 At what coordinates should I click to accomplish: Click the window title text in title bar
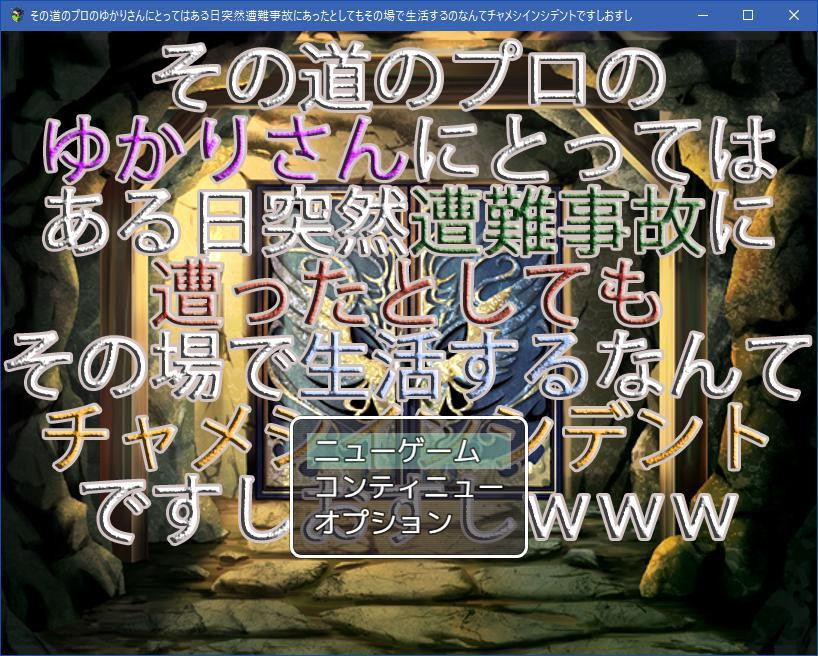tap(331, 16)
